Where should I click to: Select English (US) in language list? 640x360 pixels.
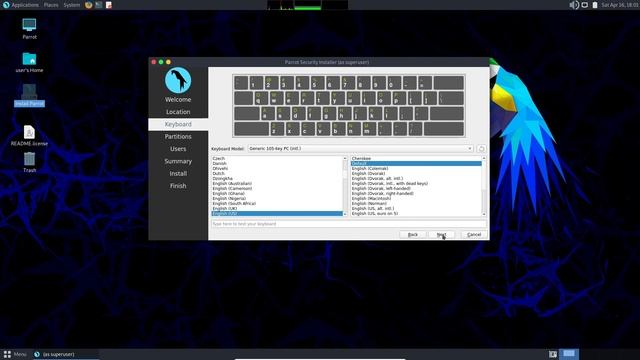click(277, 213)
